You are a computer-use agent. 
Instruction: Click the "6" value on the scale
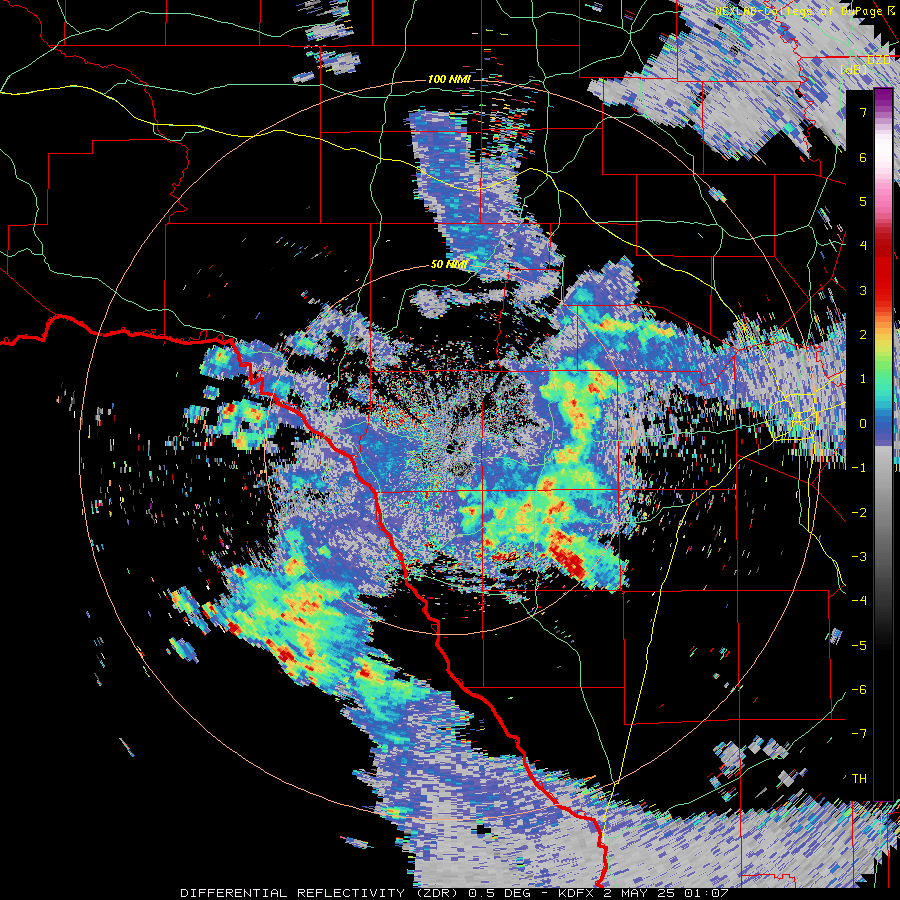(x=863, y=157)
